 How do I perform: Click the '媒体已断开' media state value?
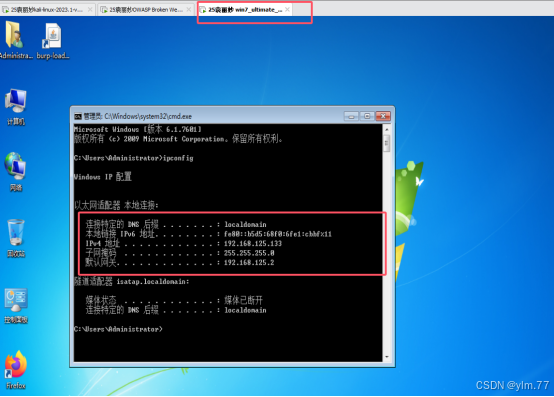pyautogui.click(x=243, y=300)
